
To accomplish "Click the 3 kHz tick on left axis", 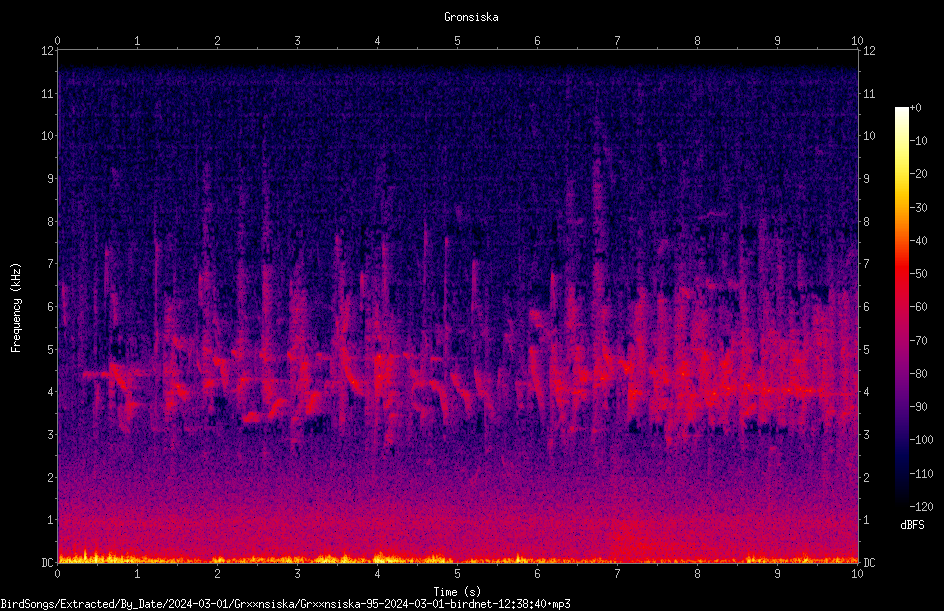I will (50, 435).
